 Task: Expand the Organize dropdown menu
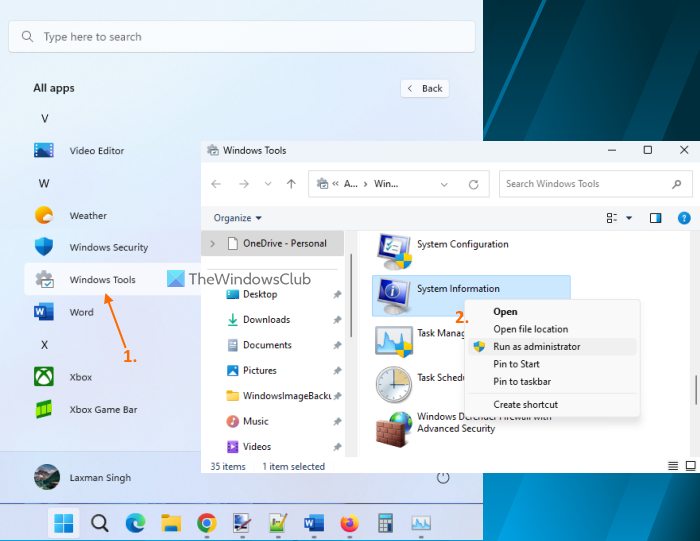click(238, 218)
